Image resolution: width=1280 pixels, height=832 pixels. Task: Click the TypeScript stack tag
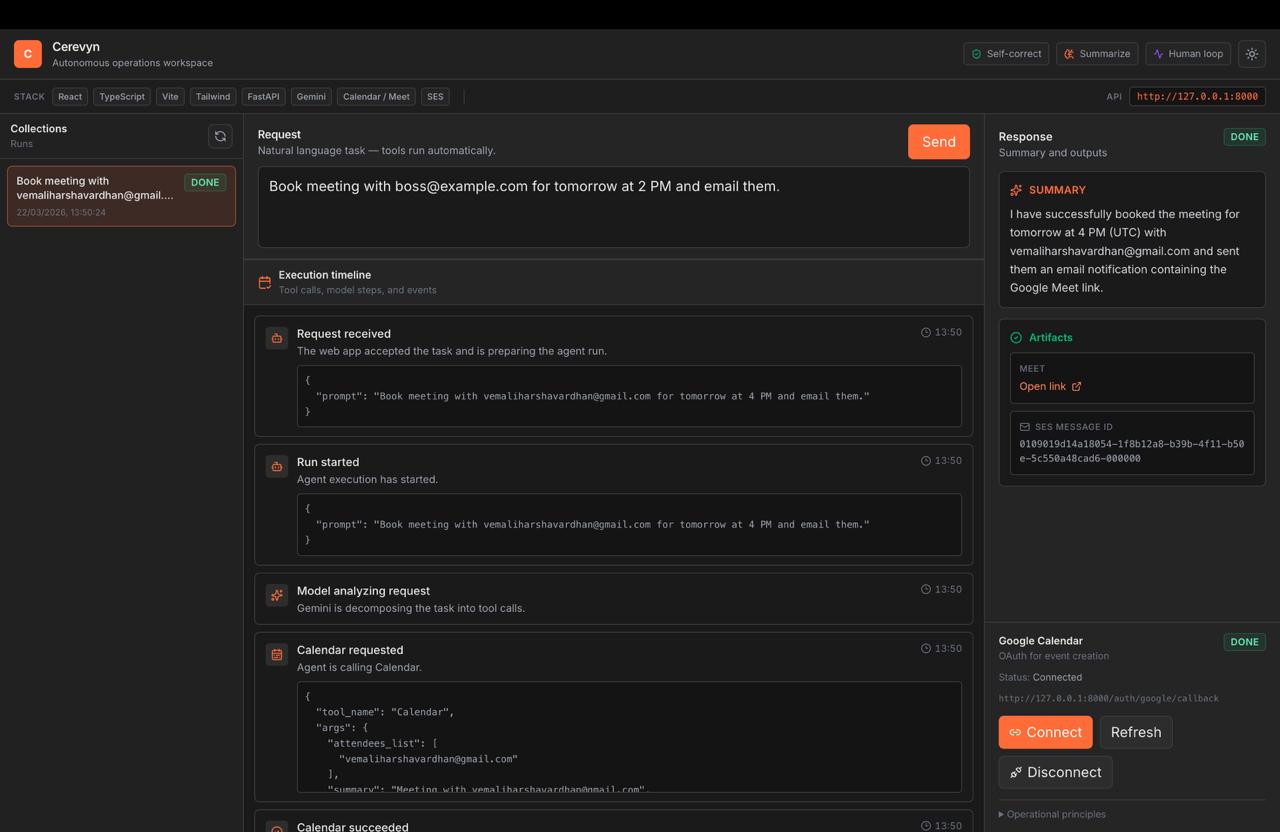click(x=122, y=97)
